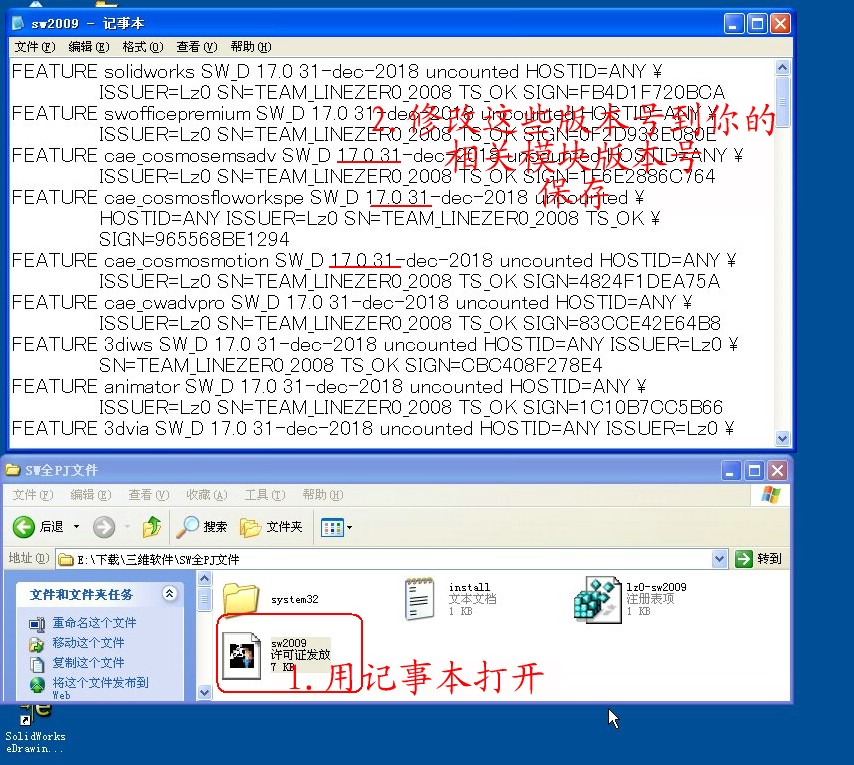Click the 'FEATURE 3diws' line text
Viewport: 854px width, 765px height.
point(375,345)
